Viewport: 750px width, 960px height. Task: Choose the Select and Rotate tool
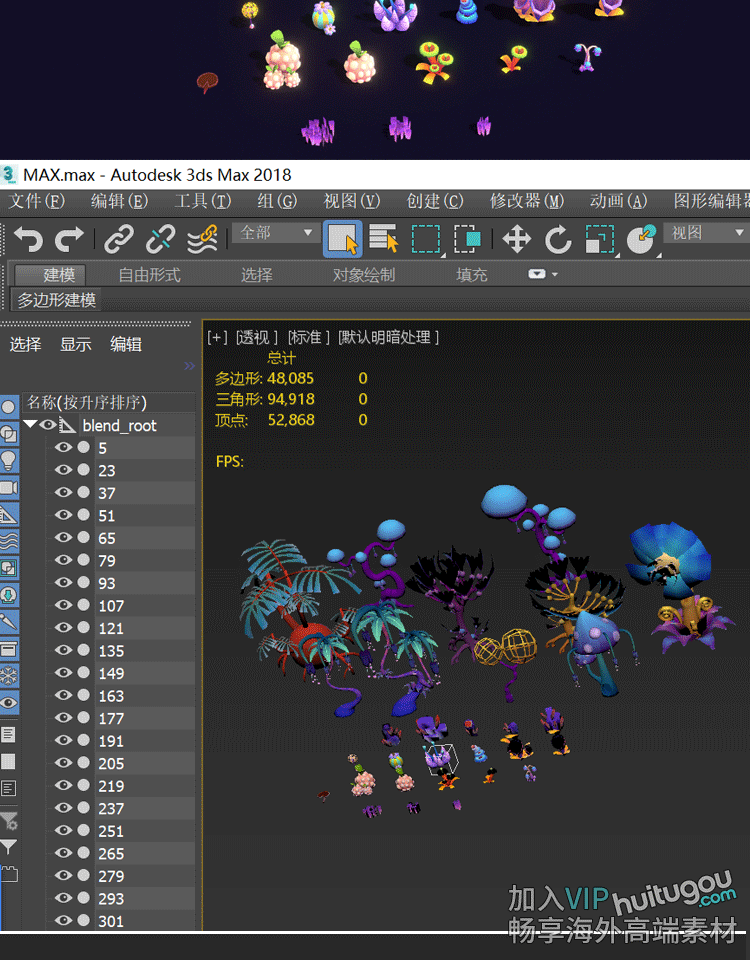557,239
